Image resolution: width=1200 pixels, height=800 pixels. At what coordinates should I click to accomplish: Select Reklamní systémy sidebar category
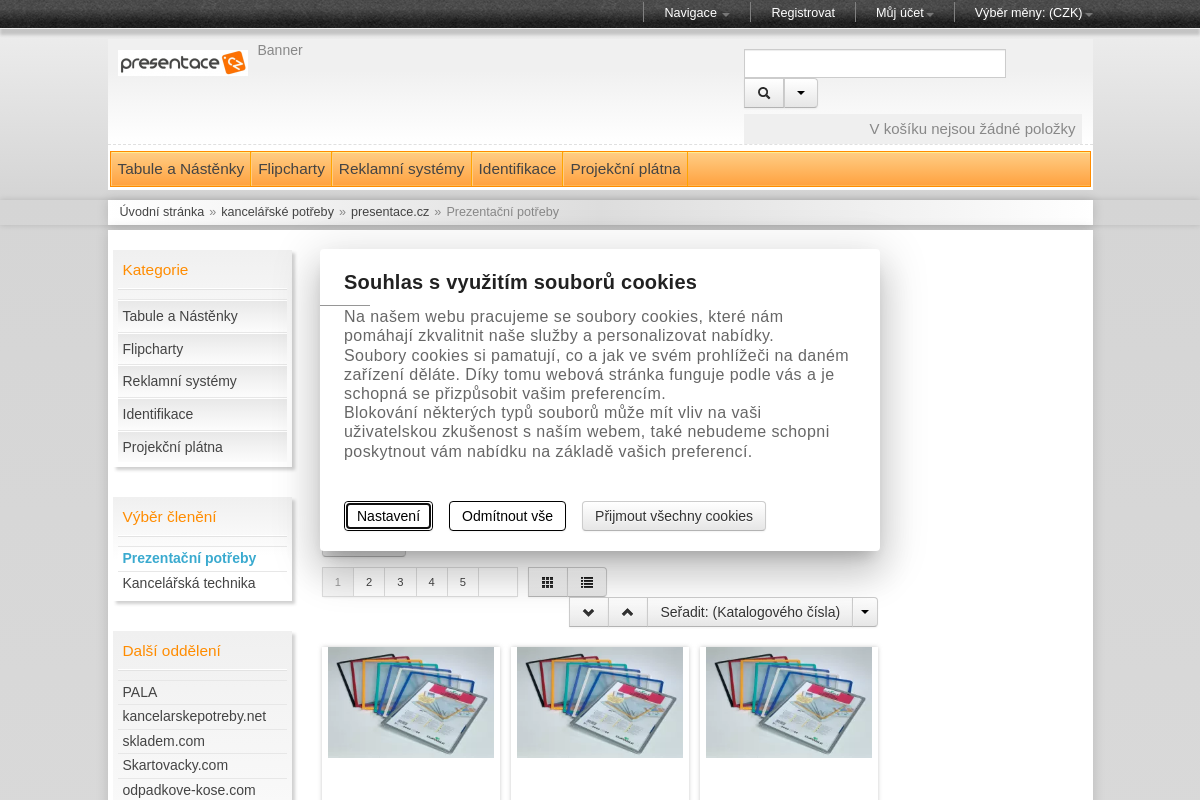click(202, 381)
